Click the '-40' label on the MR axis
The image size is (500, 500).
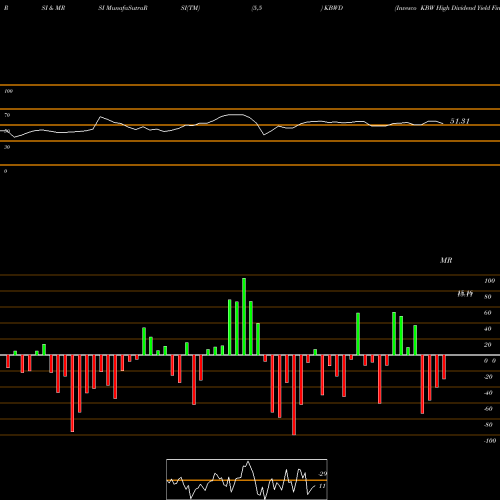point(488,393)
